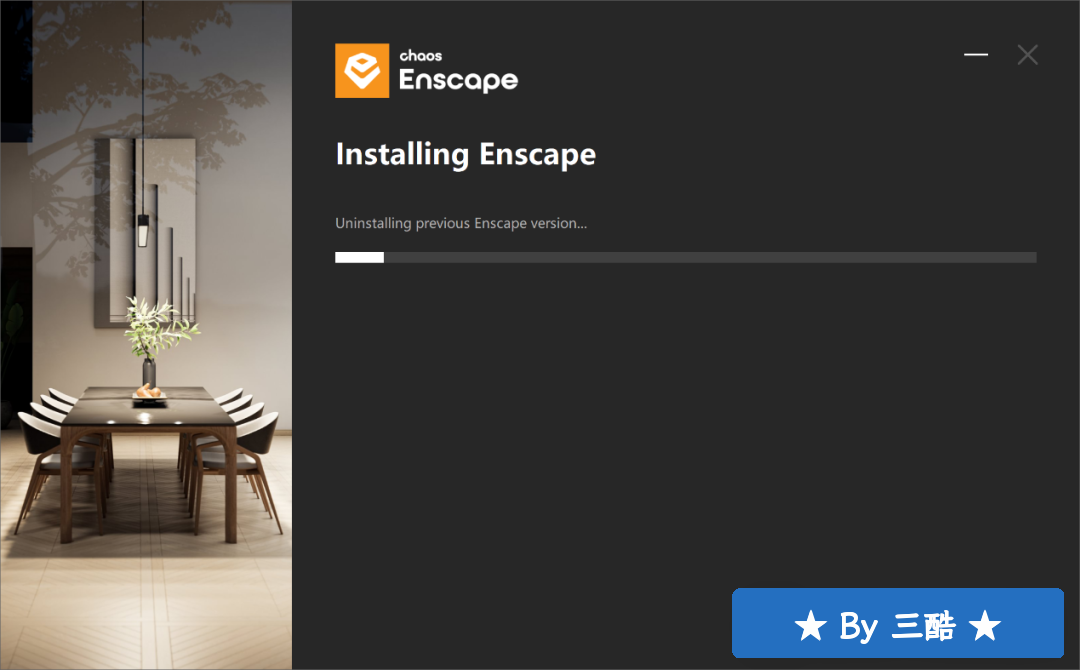1080x670 pixels.
Task: Click the small 'chaos' wordmark
Action: (x=421, y=56)
